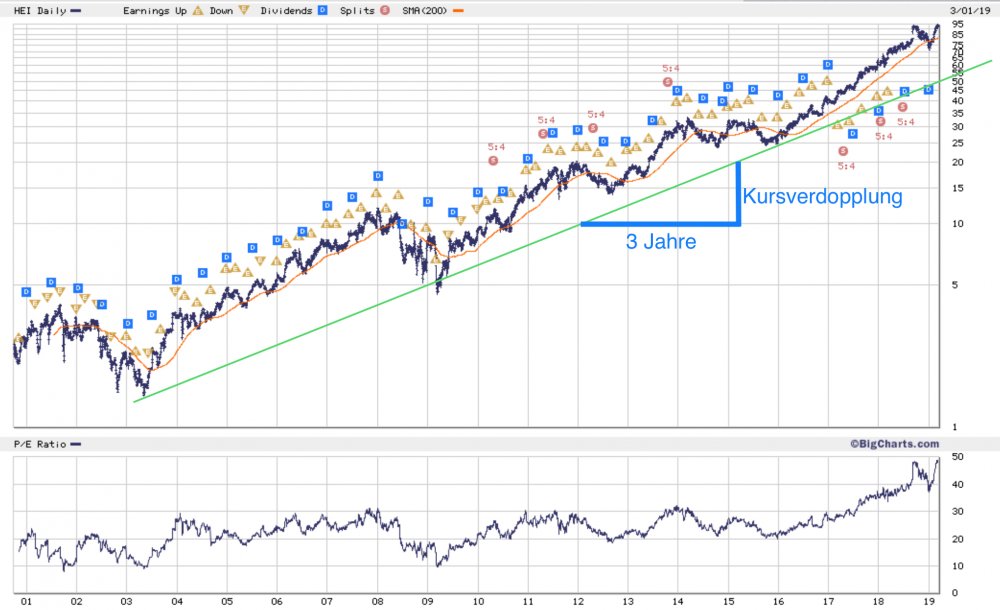The width and height of the screenshot is (1000, 610).
Task: Select the leftmost 5:4 split marker in 2010
Action: point(493,160)
